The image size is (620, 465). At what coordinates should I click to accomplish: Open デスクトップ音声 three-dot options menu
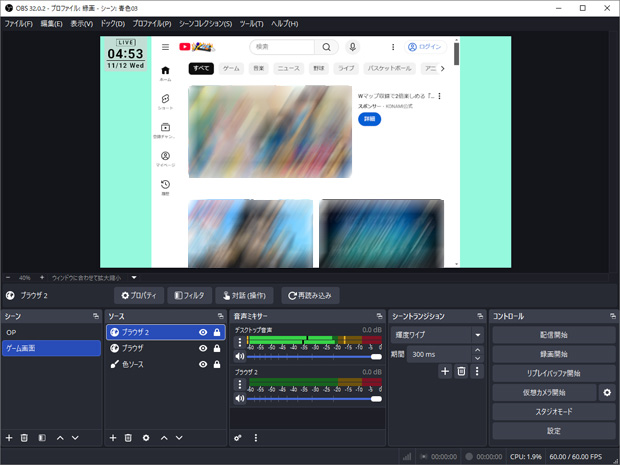pos(240,342)
